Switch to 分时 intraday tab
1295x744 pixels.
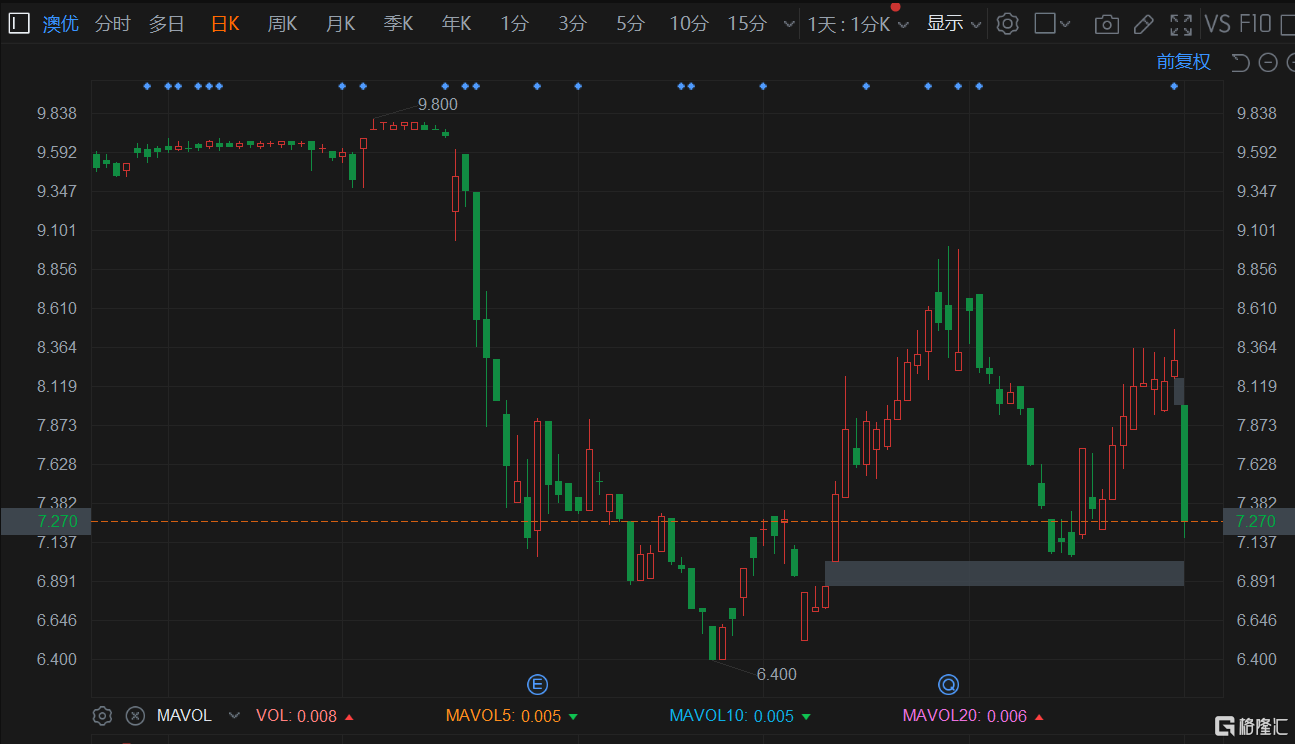pyautogui.click(x=112, y=24)
